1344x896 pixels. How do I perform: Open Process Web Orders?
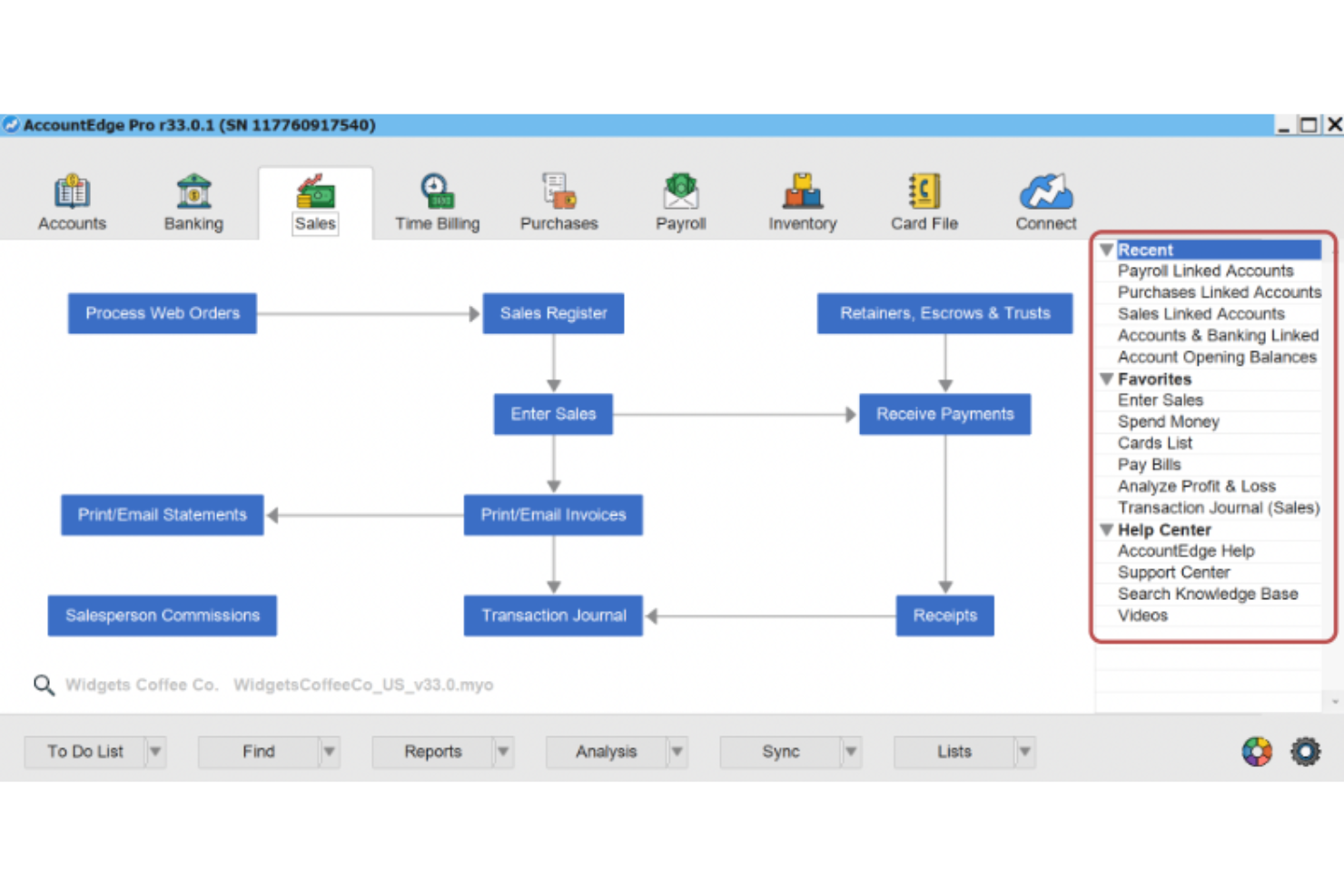point(163,313)
